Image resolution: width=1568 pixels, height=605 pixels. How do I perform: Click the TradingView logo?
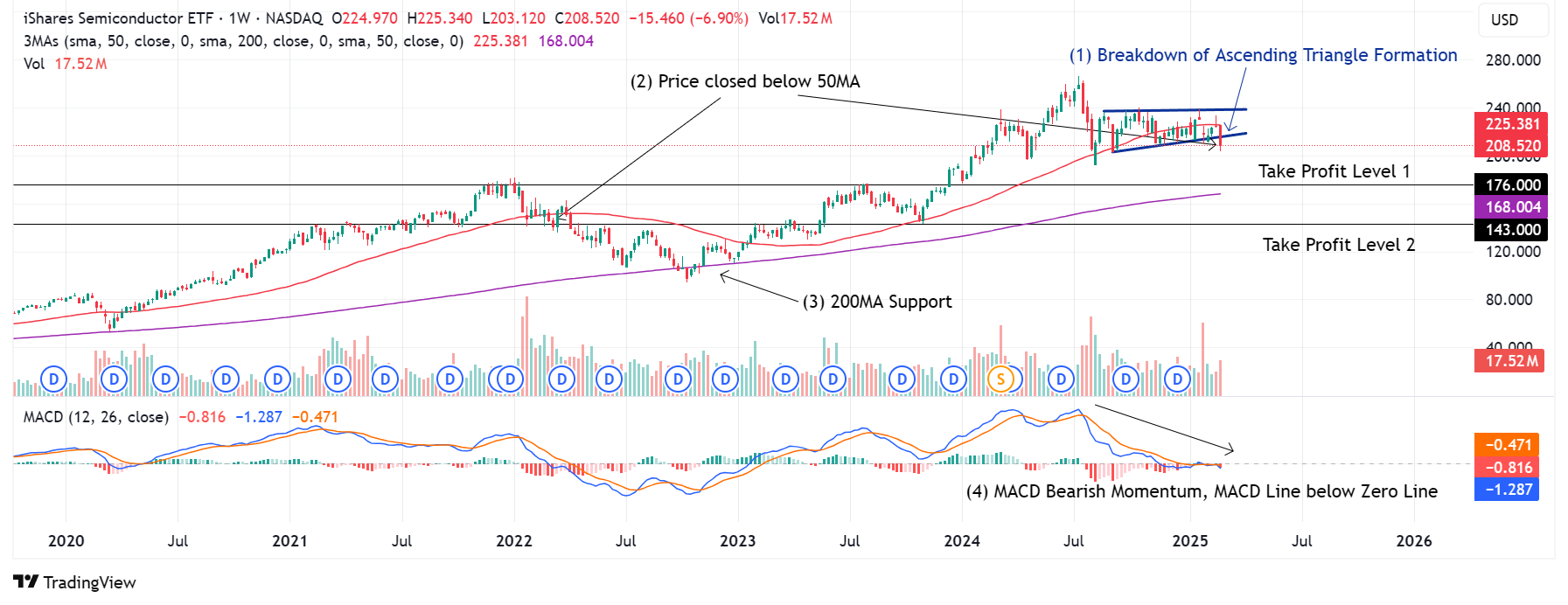tap(74, 582)
